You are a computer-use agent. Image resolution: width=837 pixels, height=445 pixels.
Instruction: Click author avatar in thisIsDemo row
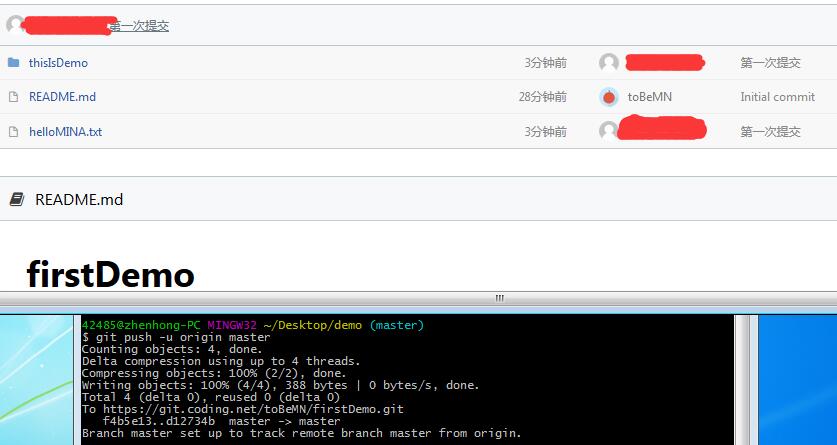tap(609, 63)
